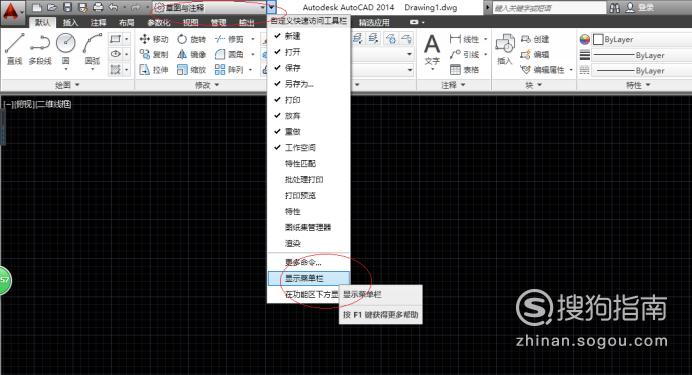Switch to the 参数化 ribbon tab
692x375 pixels.
(159, 22)
